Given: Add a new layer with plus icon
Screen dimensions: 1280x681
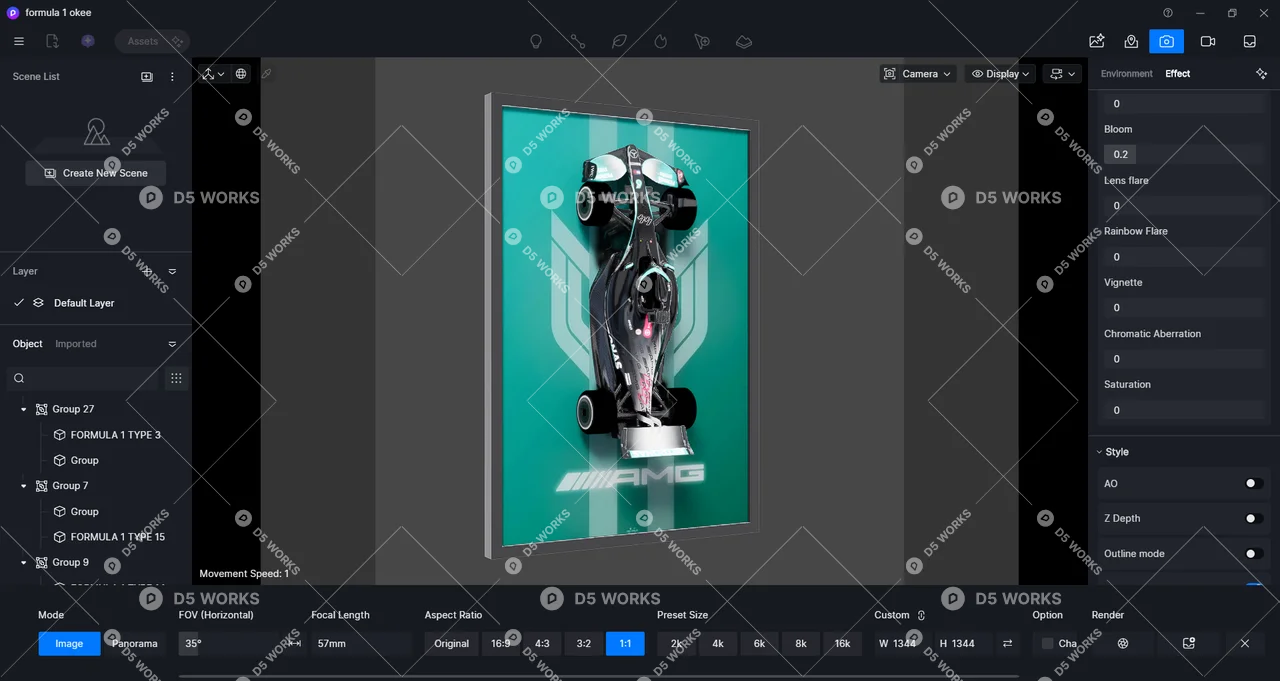Looking at the screenshot, I should [x=147, y=271].
